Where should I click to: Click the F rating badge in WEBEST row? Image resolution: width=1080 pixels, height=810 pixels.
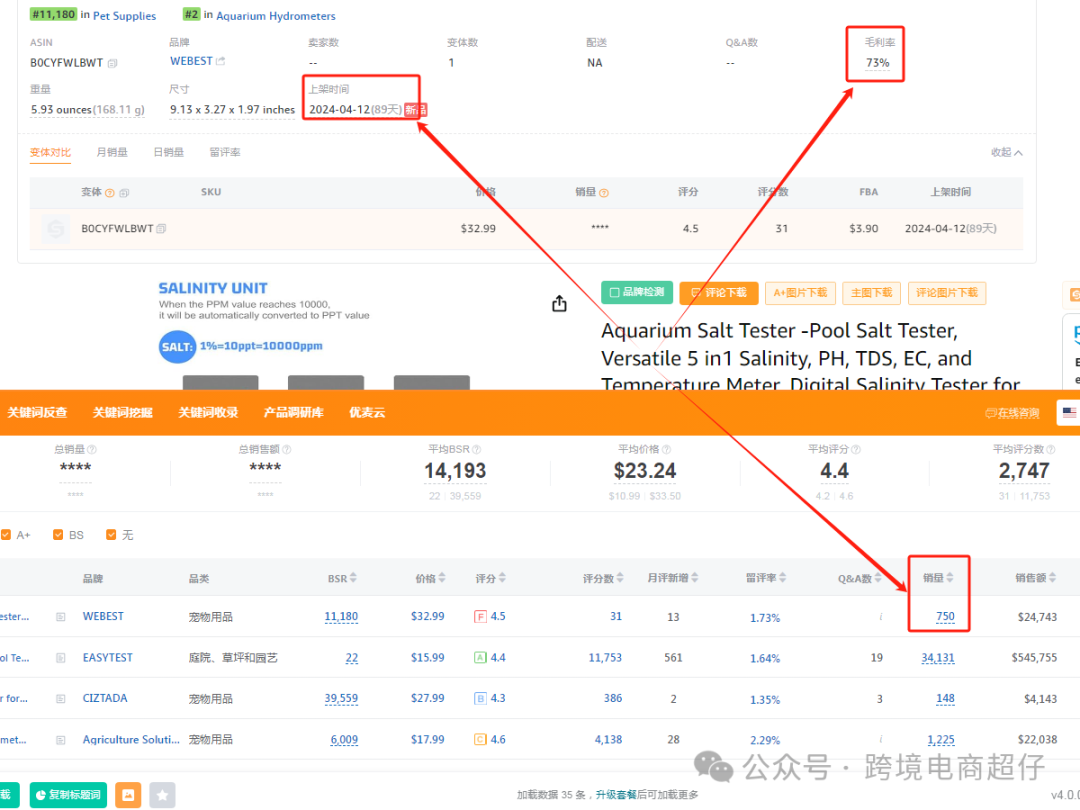click(x=480, y=617)
